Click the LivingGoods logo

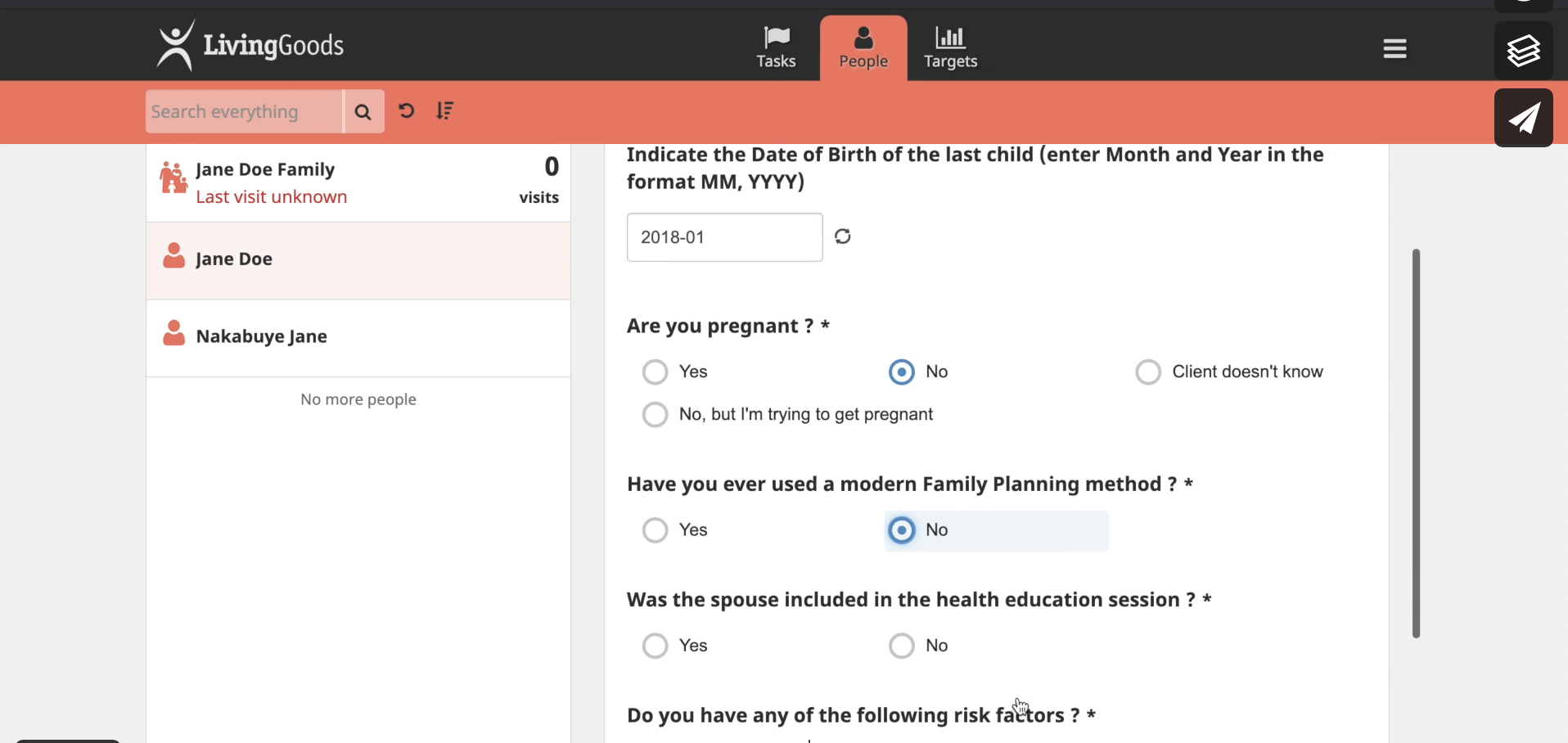(250, 45)
